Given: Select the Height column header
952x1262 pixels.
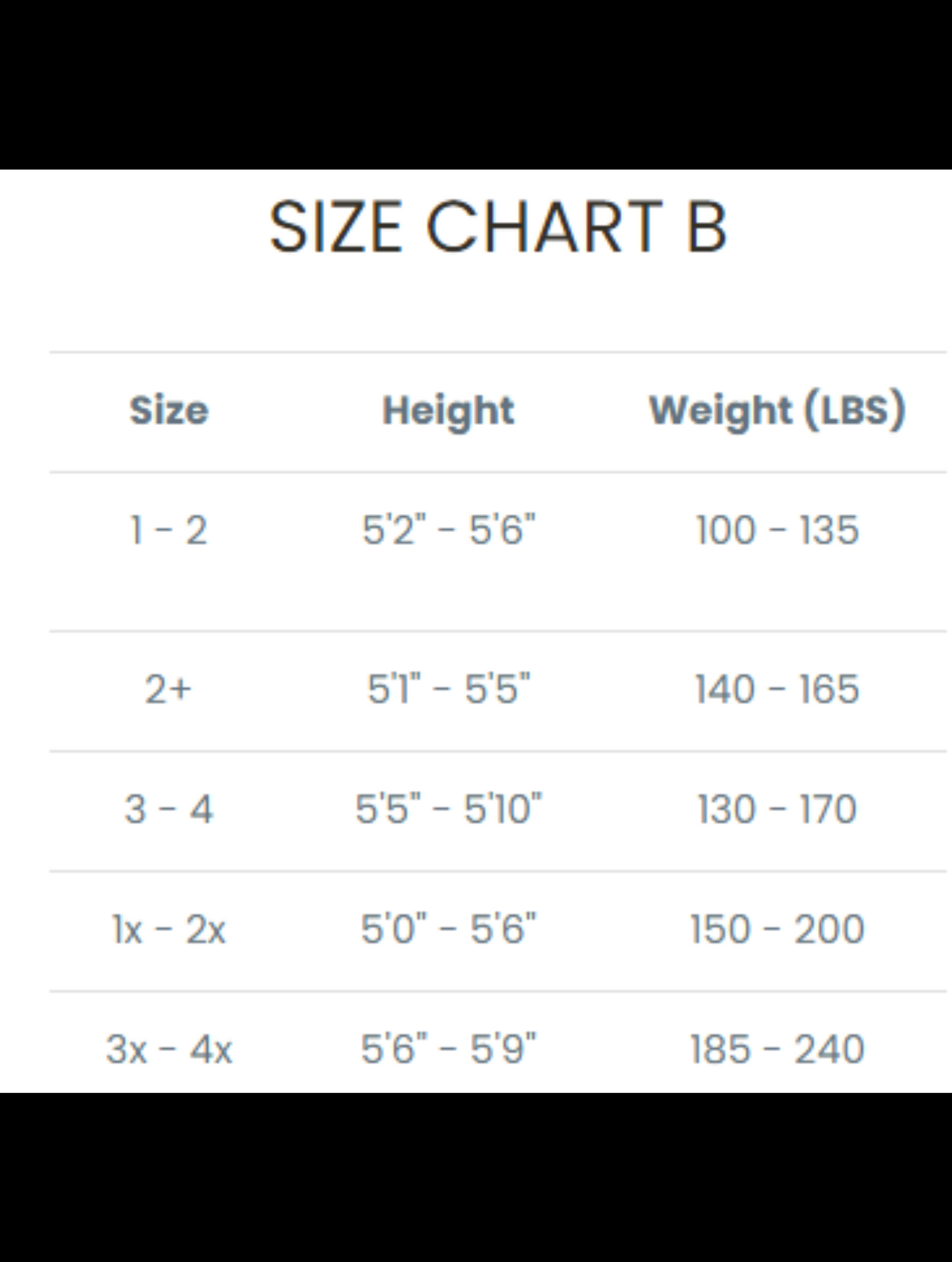Looking at the screenshot, I should [x=448, y=412].
